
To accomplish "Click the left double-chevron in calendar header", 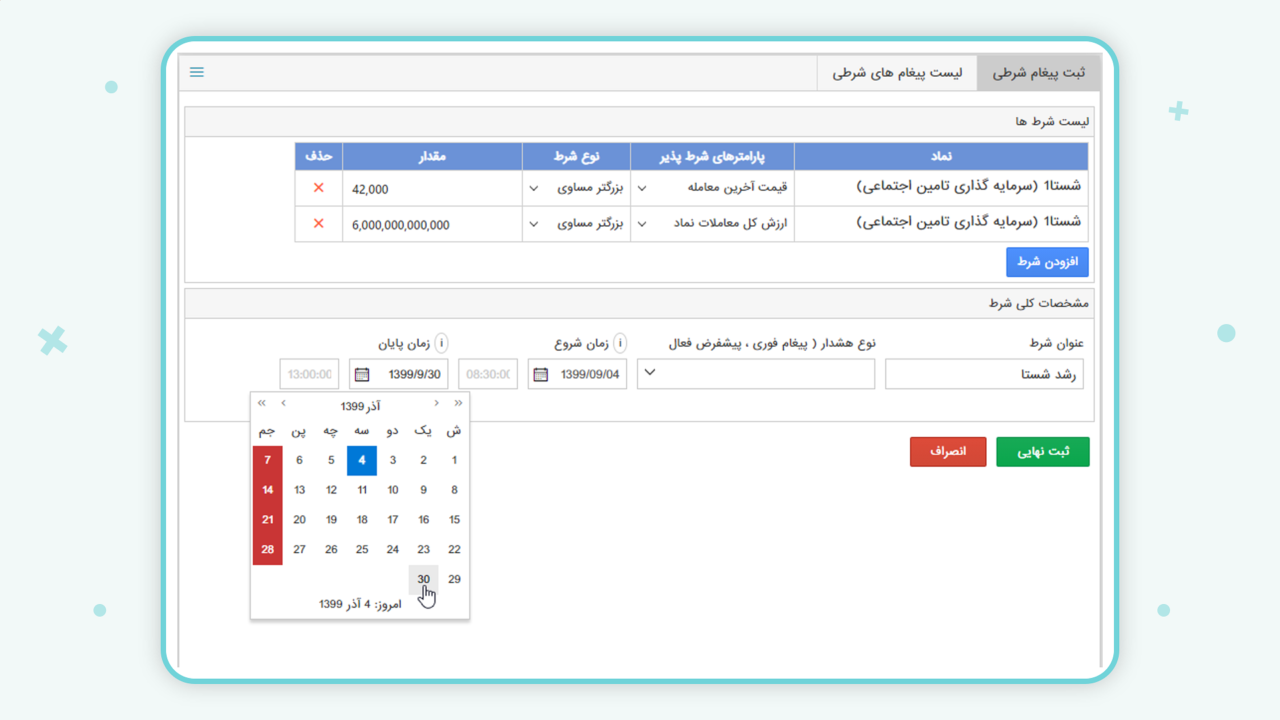I will point(261,403).
